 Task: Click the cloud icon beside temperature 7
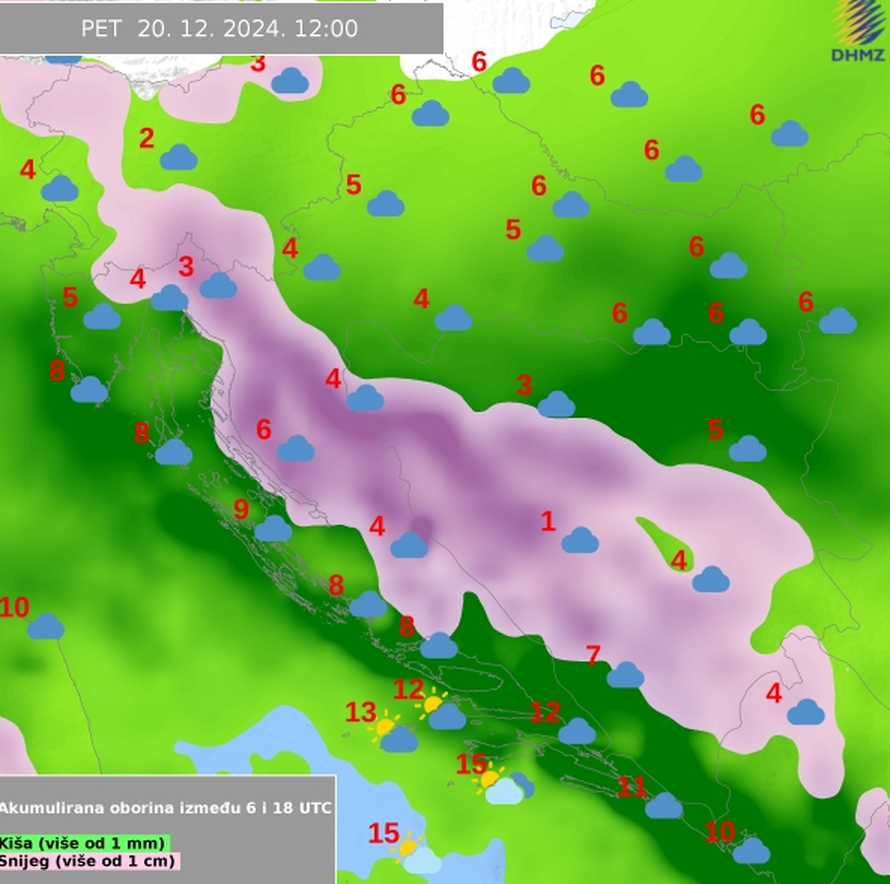click(x=625, y=675)
